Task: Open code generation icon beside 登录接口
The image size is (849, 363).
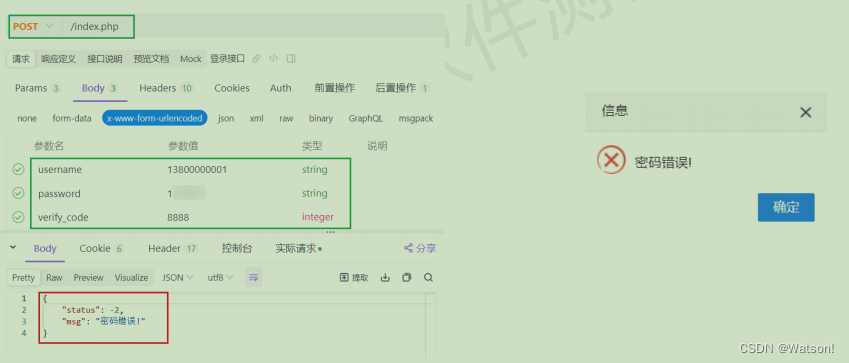Action: (273, 59)
